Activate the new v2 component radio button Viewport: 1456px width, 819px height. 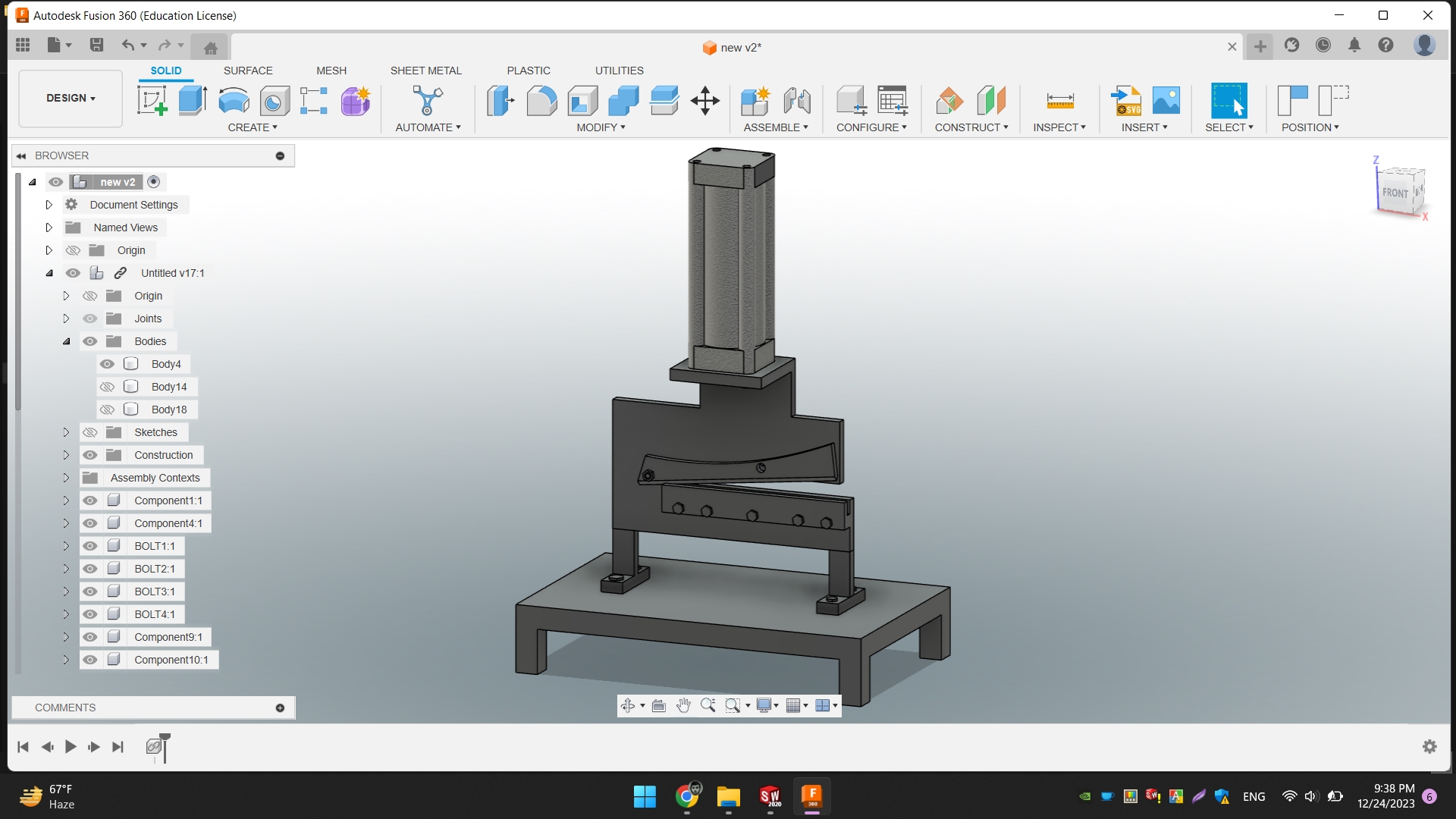pyautogui.click(x=154, y=182)
